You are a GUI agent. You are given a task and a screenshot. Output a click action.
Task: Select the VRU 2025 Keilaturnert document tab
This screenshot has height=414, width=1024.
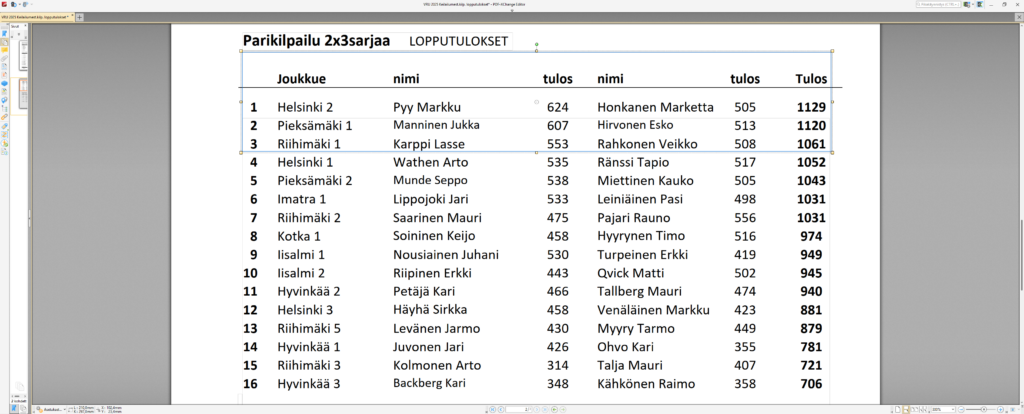click(x=34, y=17)
